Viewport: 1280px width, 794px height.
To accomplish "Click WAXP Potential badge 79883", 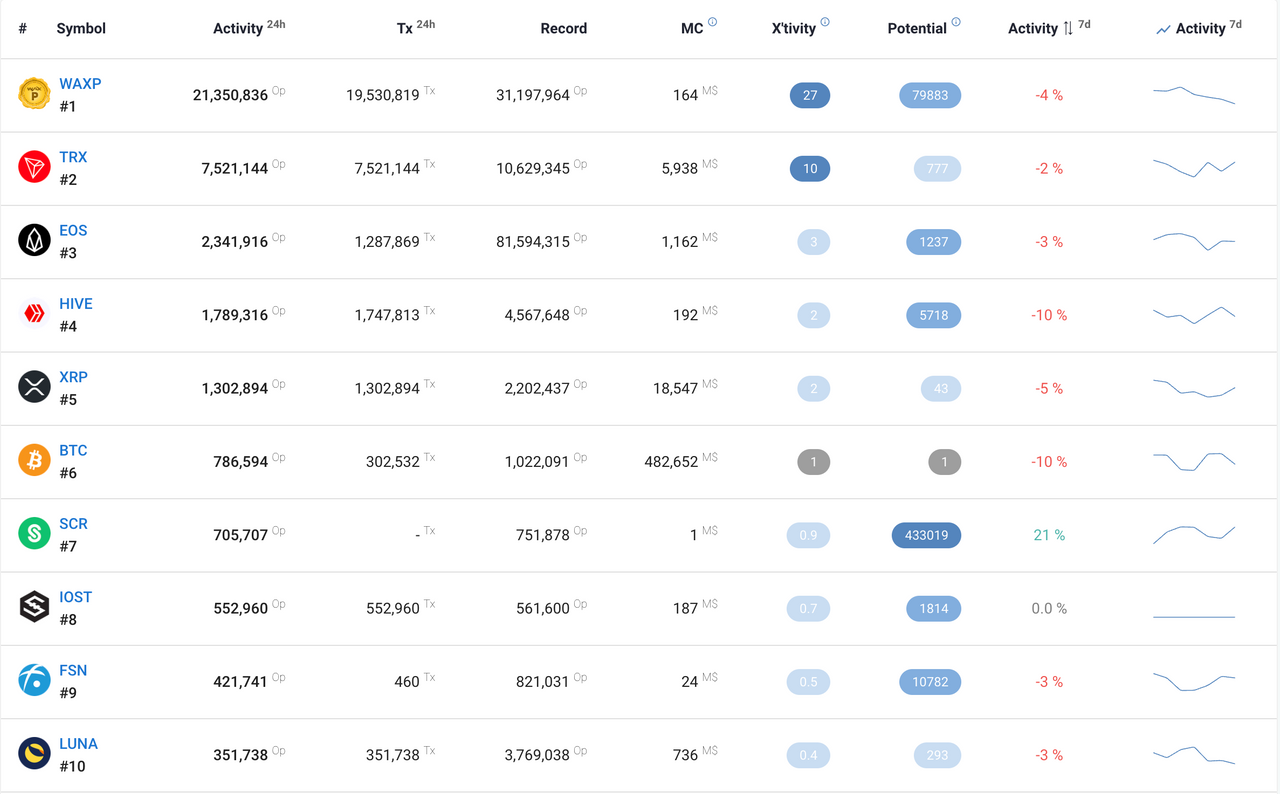I will pos(930,95).
